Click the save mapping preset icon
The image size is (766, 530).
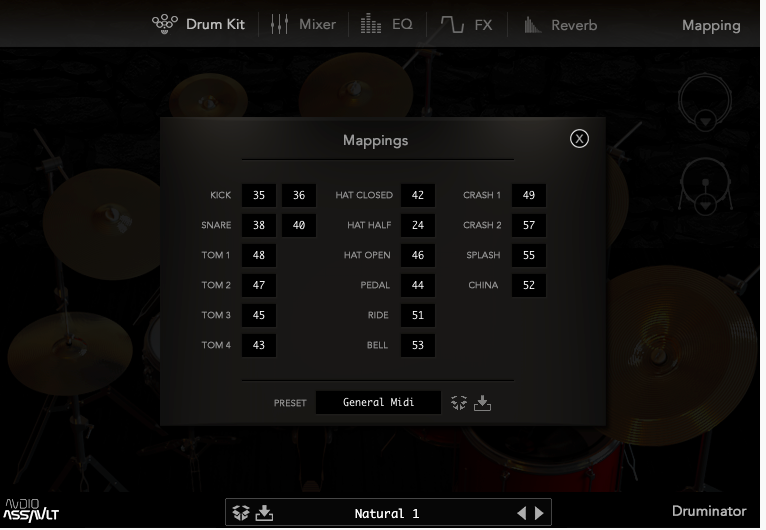(x=482, y=403)
